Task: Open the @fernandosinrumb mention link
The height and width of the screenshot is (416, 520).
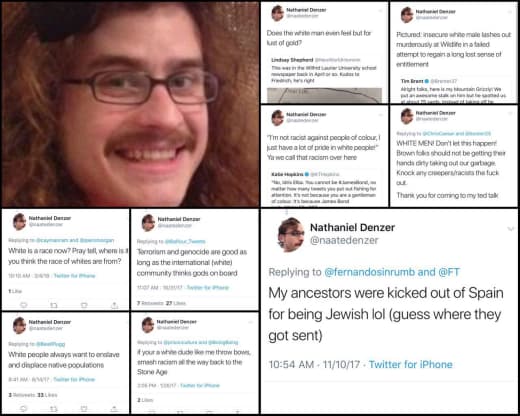Action: pos(370,272)
